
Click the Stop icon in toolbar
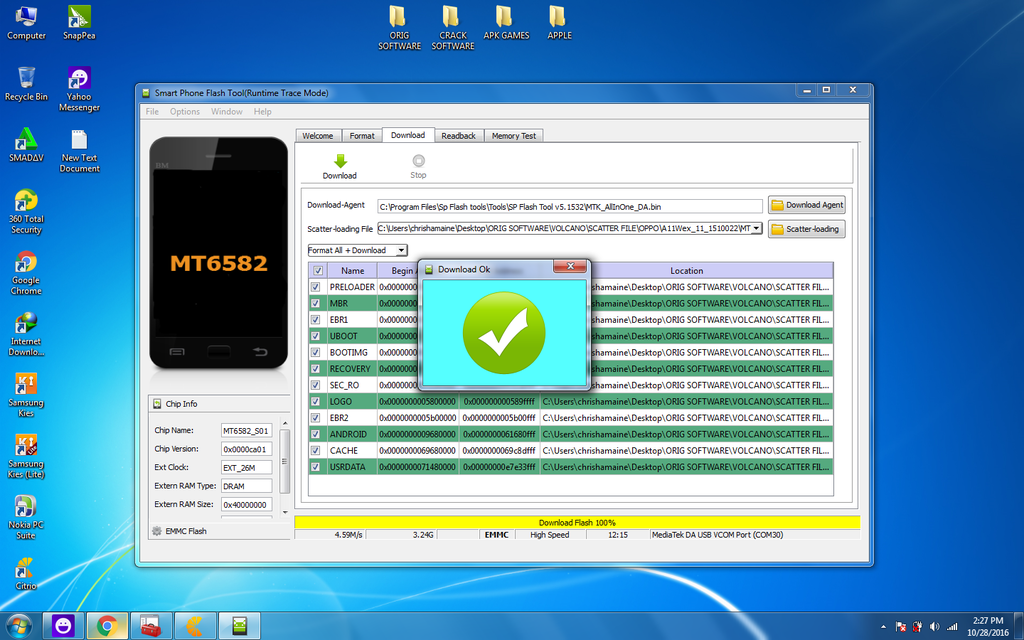[418, 161]
